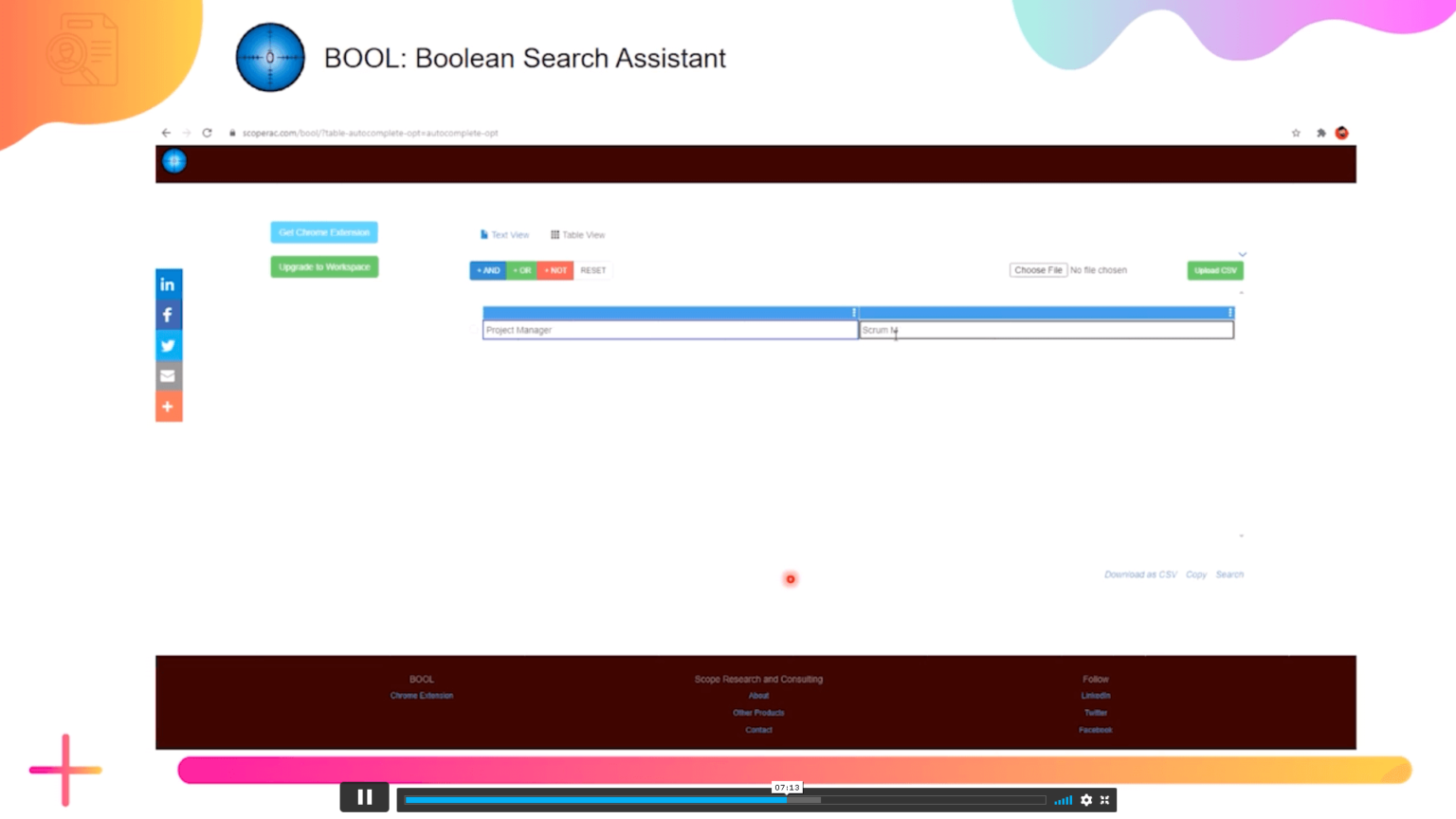The height and width of the screenshot is (819, 1456).
Task: Open video settings gear
Action: pyautogui.click(x=1086, y=800)
